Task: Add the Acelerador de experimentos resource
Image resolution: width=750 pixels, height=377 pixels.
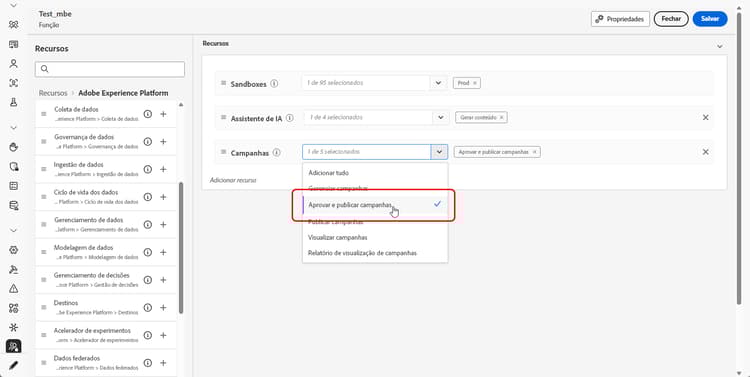Action: [x=163, y=335]
